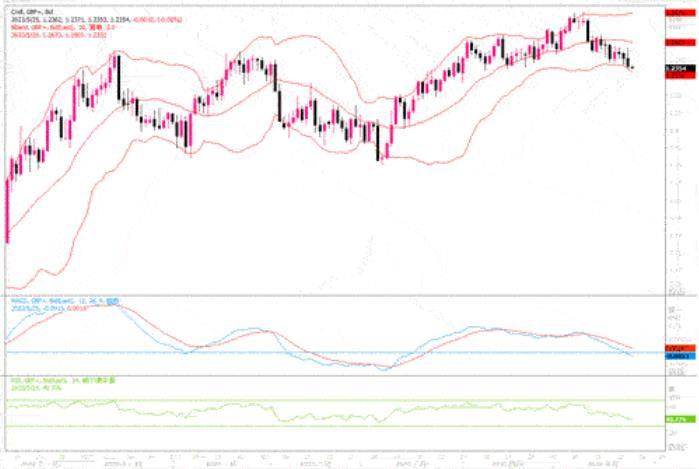Click the blue MACD indicator label
Image resolution: width=699 pixels, height=469 pixels.
pyautogui.click(x=65, y=302)
